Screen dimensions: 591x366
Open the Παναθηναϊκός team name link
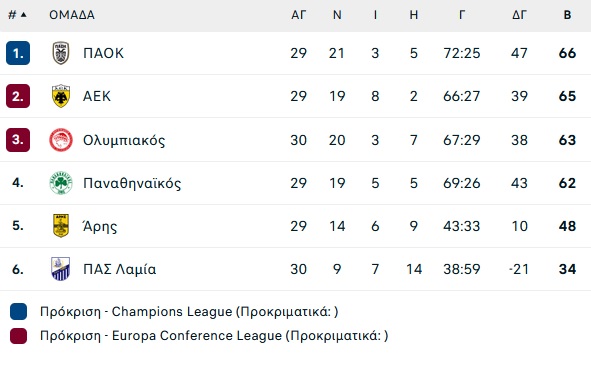[x=132, y=183]
